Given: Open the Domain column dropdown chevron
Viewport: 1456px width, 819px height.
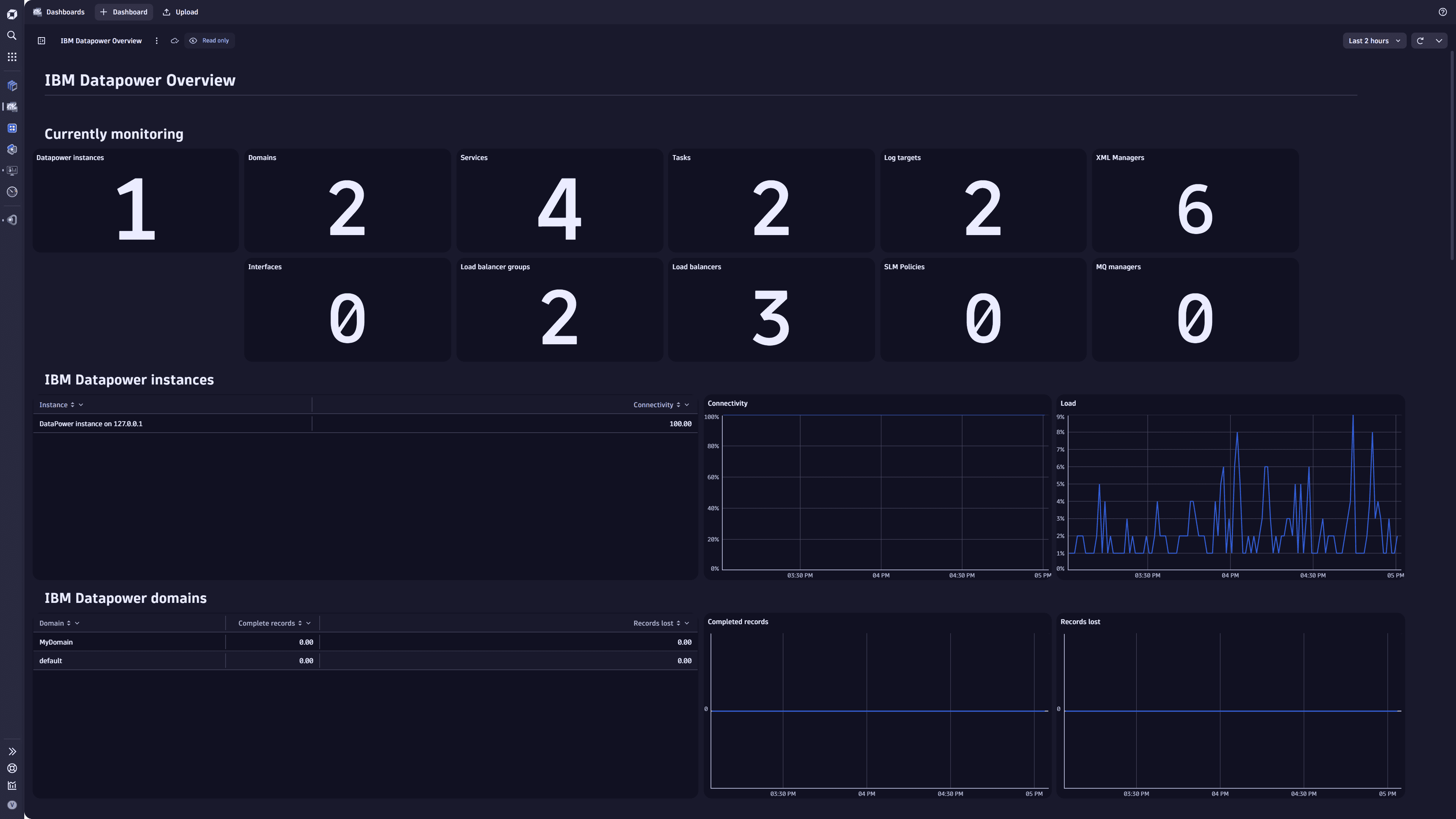Looking at the screenshot, I should (77, 623).
